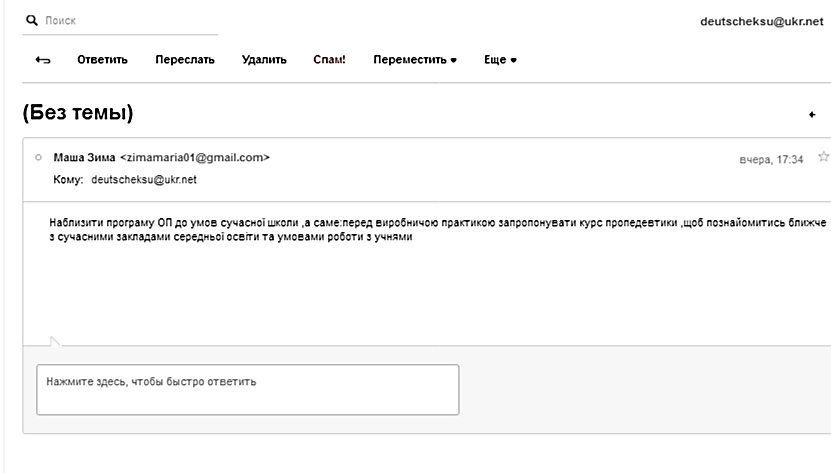Click Ответить to reply to the email
The height and width of the screenshot is (473, 831).
(102, 60)
